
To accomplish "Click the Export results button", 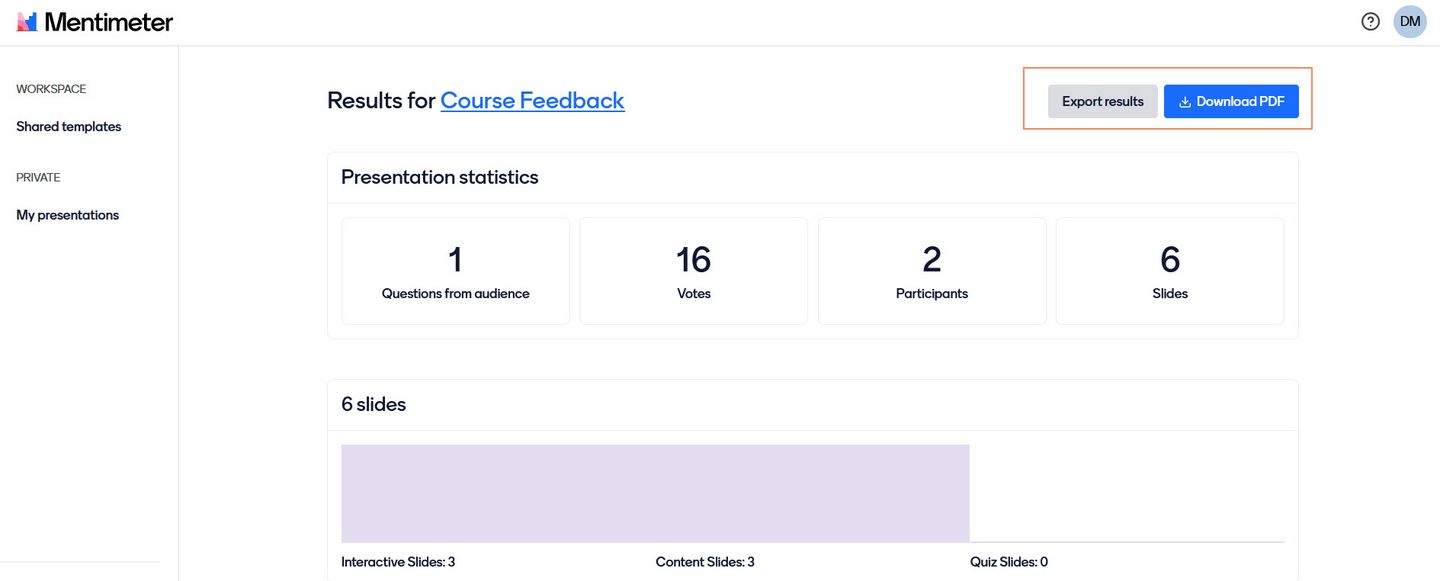I will 1103,101.
